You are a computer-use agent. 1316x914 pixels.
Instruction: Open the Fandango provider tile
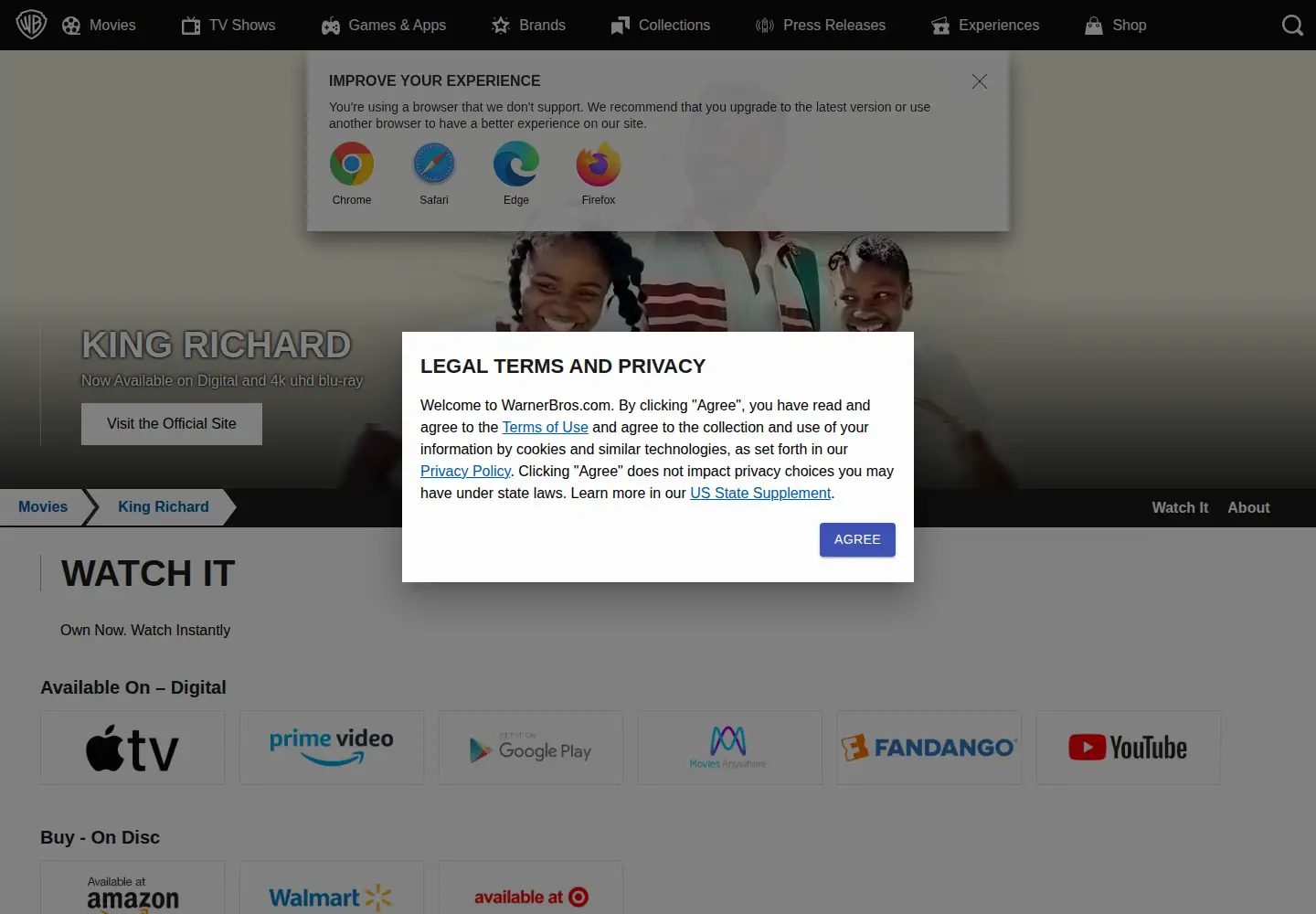pyautogui.click(x=929, y=748)
